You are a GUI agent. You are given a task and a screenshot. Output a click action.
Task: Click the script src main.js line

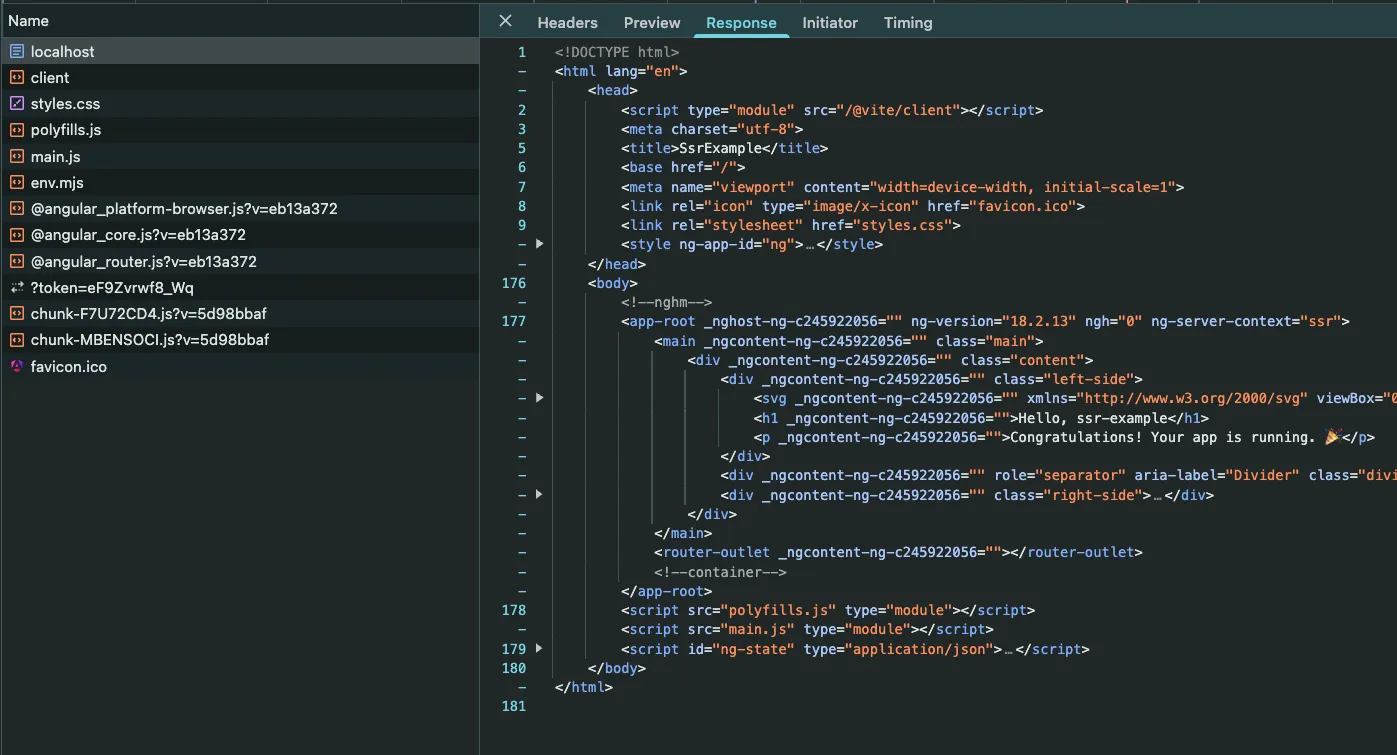(807, 629)
